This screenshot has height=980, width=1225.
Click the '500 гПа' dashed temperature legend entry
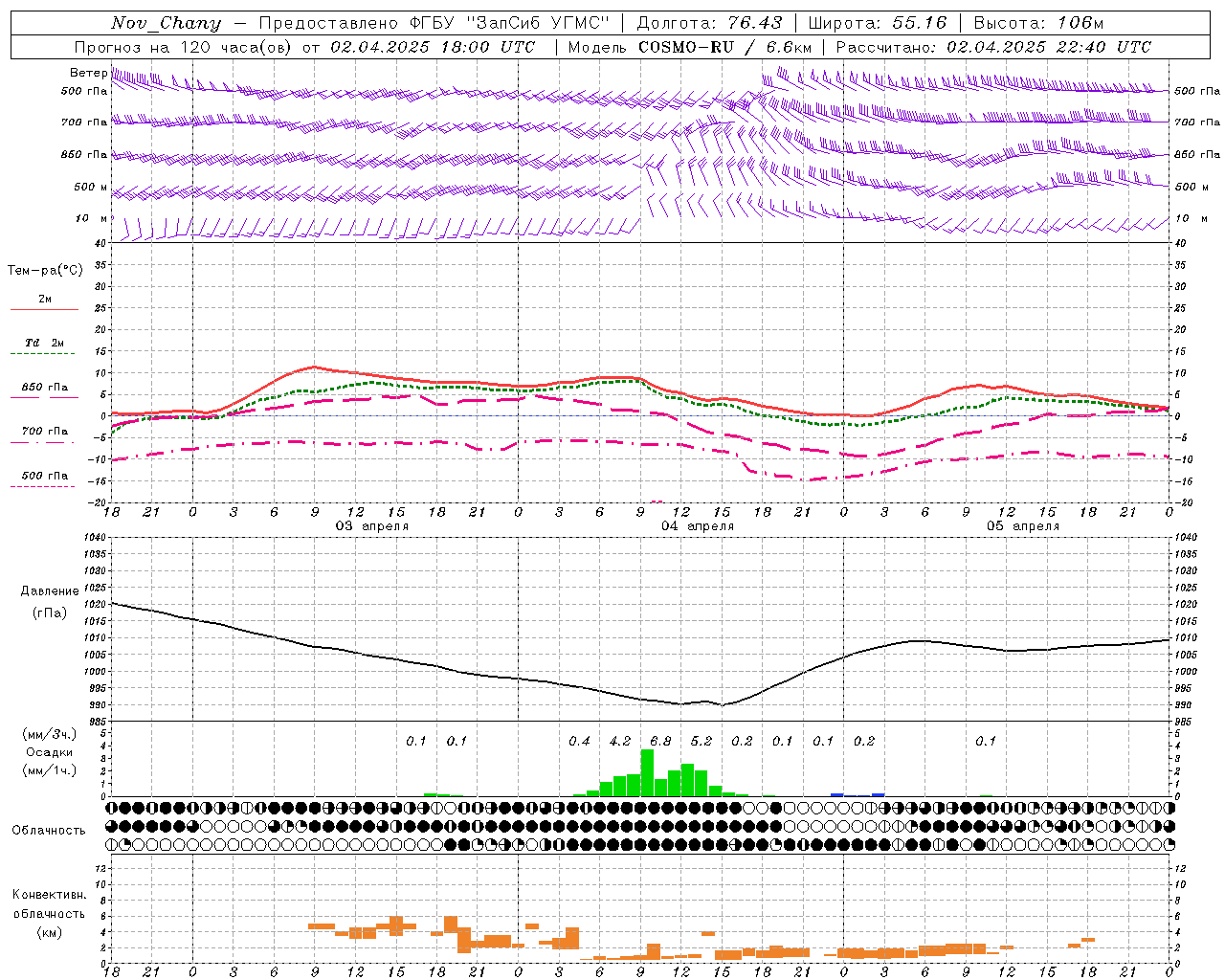45,475
